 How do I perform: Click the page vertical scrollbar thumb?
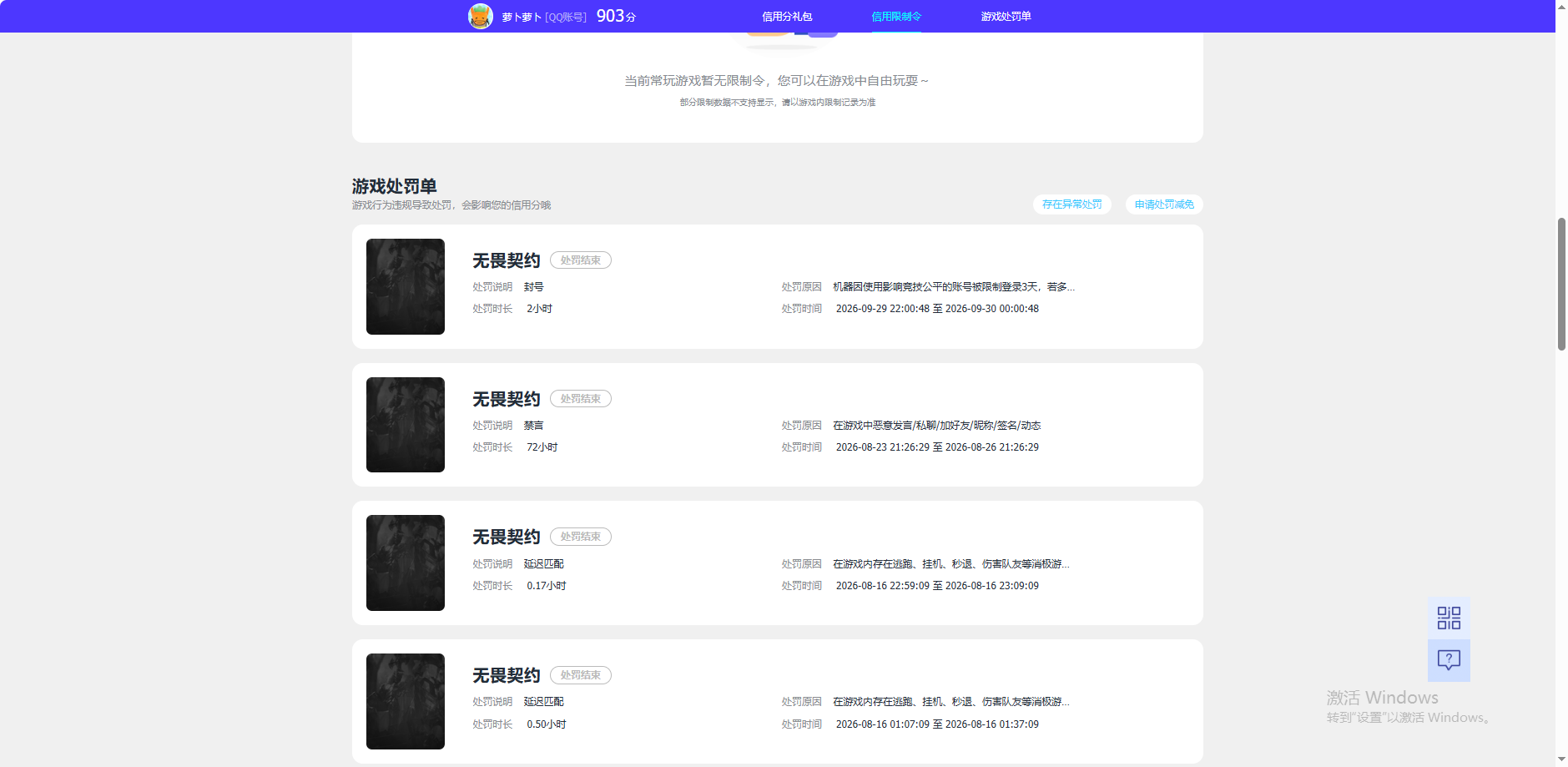1561,284
